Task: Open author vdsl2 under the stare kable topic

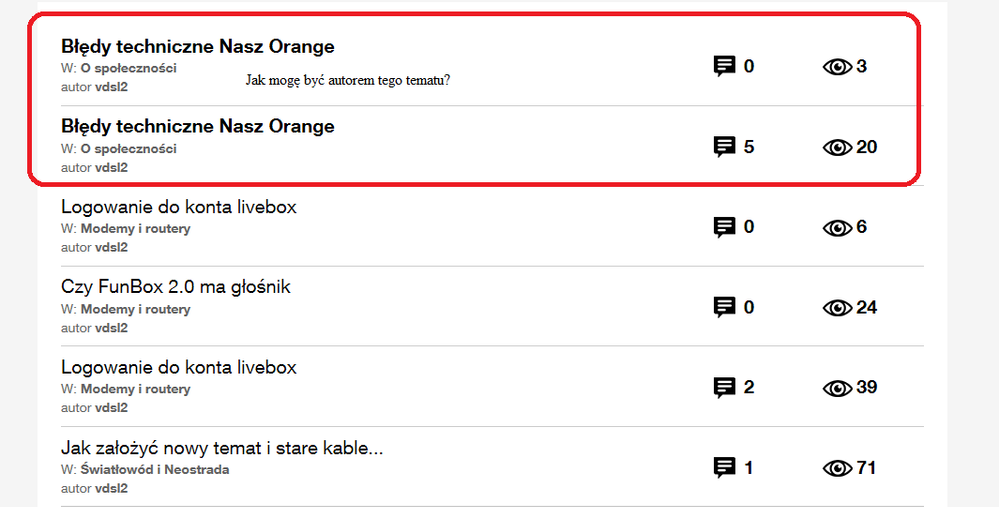Action: [x=111, y=488]
